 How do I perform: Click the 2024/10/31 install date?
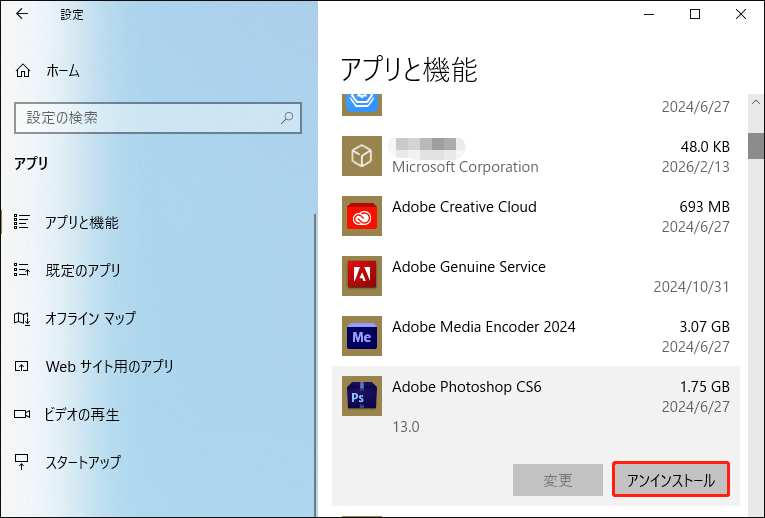(692, 287)
